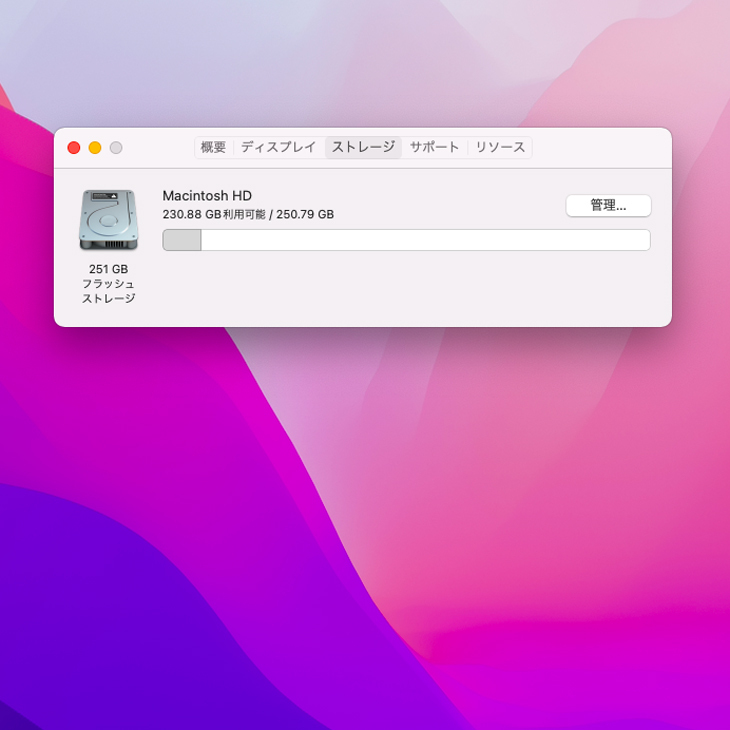Click the フラッシュストレージ label

click(x=108, y=291)
